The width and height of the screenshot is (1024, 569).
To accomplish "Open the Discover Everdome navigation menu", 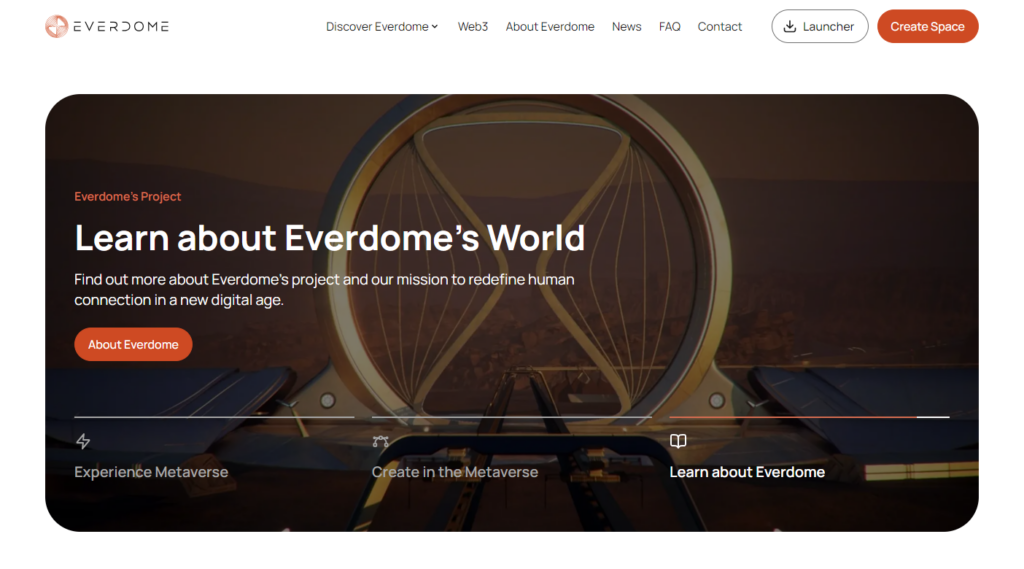I will click(377, 26).
